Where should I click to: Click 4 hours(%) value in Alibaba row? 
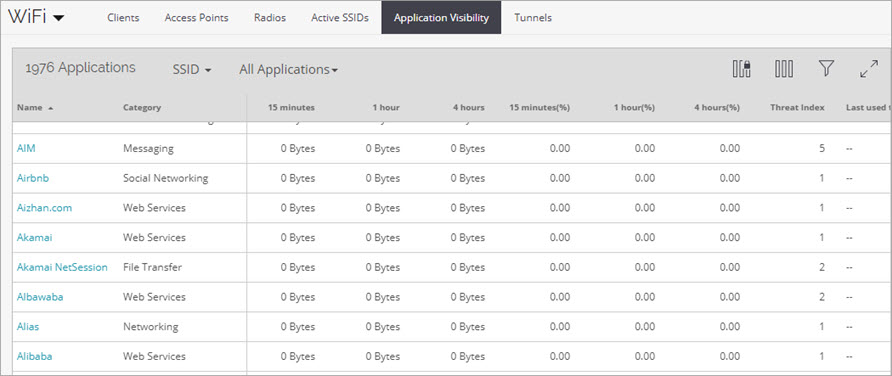tap(730, 356)
